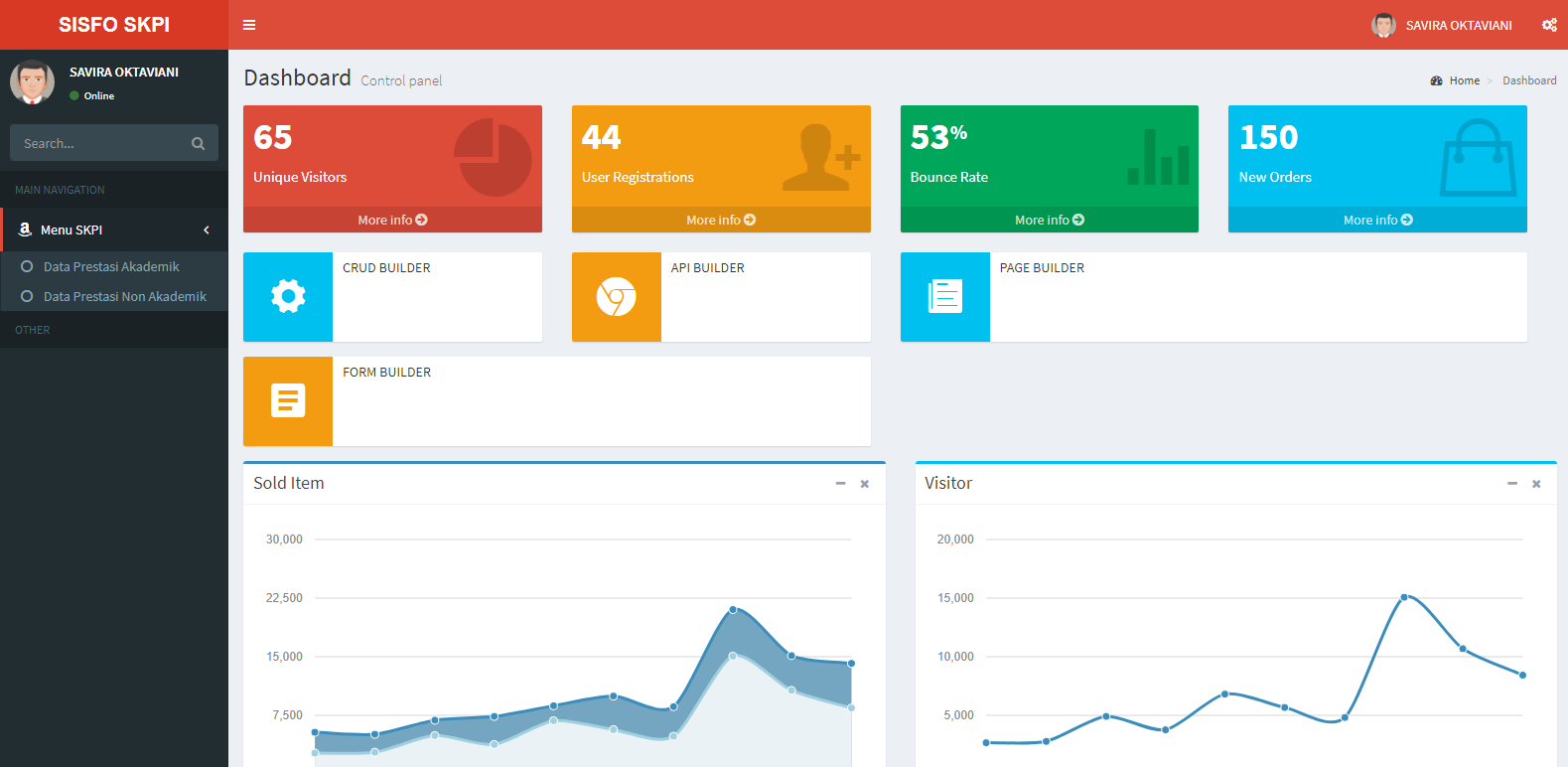Viewport: 1568px width, 767px height.
Task: Open Data Prestasi Akademik menu item
Action: [111, 266]
